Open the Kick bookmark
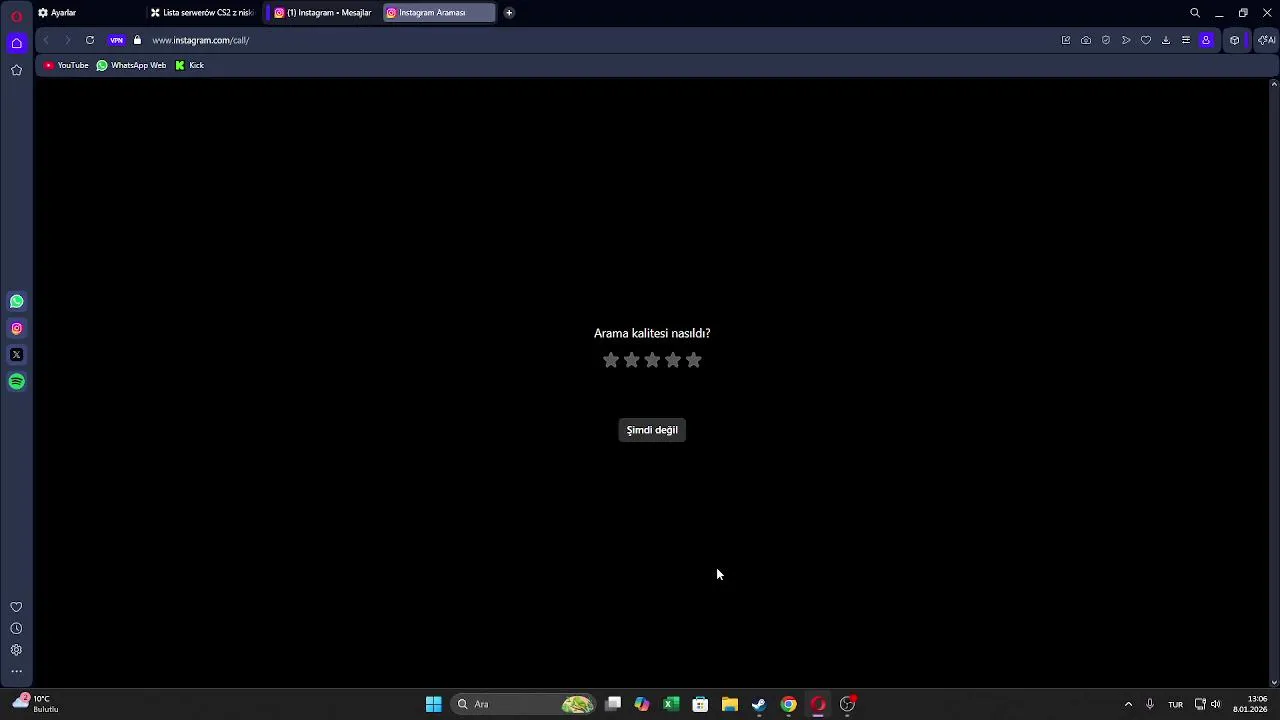This screenshot has width=1280, height=720. pyautogui.click(x=189, y=65)
